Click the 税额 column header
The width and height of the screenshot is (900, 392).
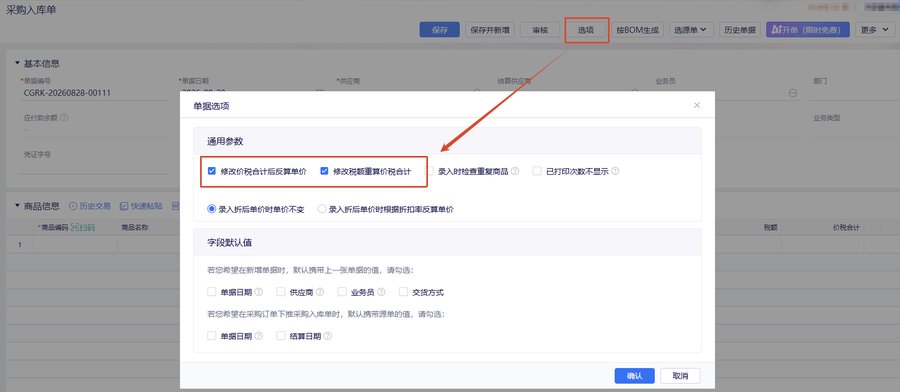tap(770, 228)
